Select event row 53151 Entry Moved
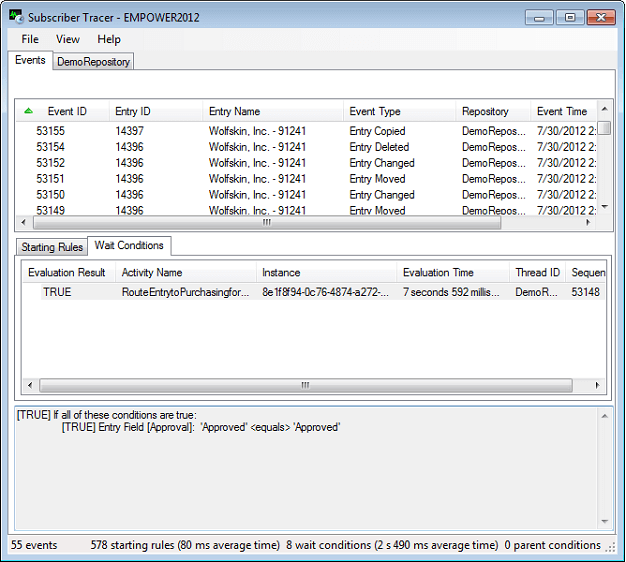The image size is (626, 562). (307, 179)
